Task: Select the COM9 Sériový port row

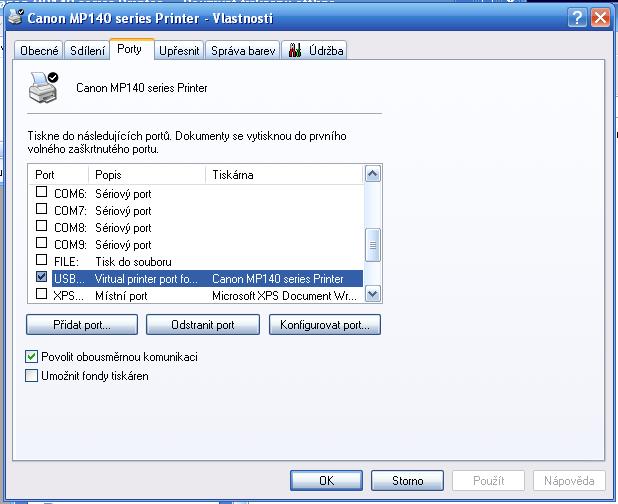Action: 196,245
